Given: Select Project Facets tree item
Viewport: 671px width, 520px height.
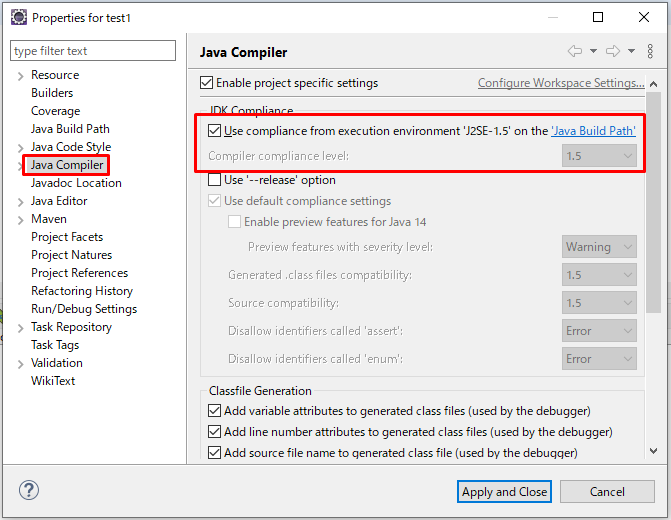Looking at the screenshot, I should [x=67, y=237].
